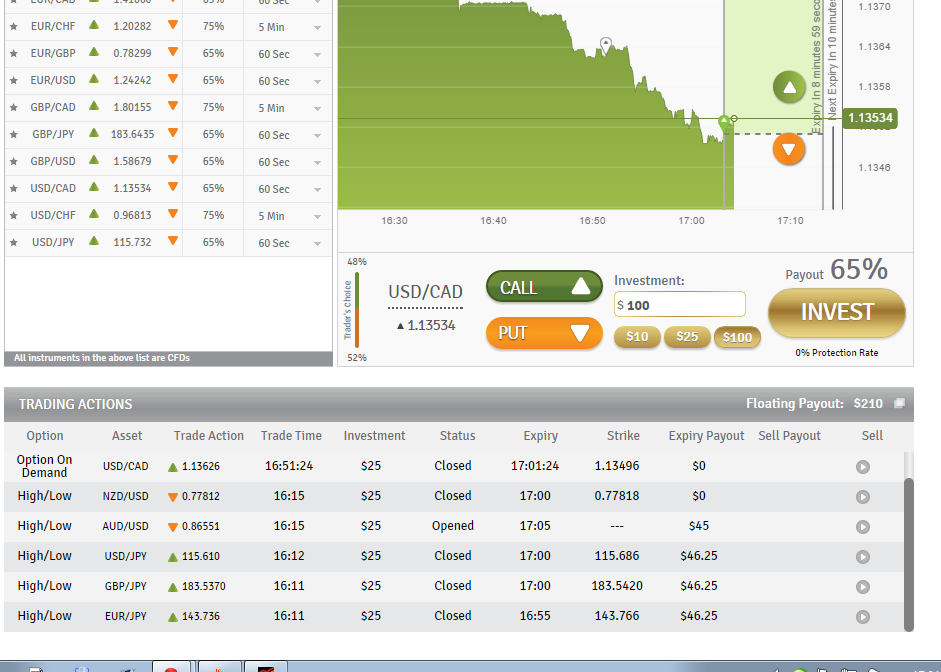Image resolution: width=941 pixels, height=672 pixels.
Task: Star the GBP/USD asset as favorite
Action: [14, 161]
